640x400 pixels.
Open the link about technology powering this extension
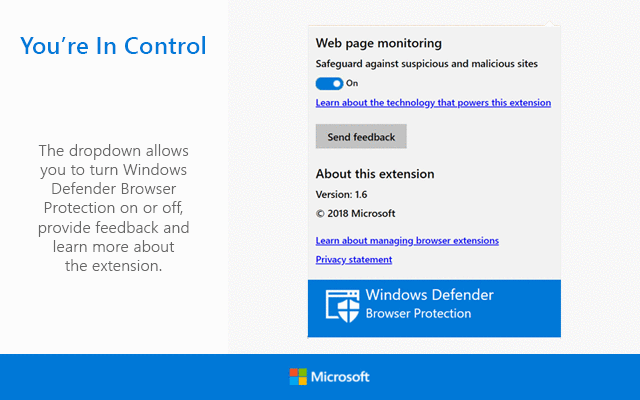click(x=433, y=103)
